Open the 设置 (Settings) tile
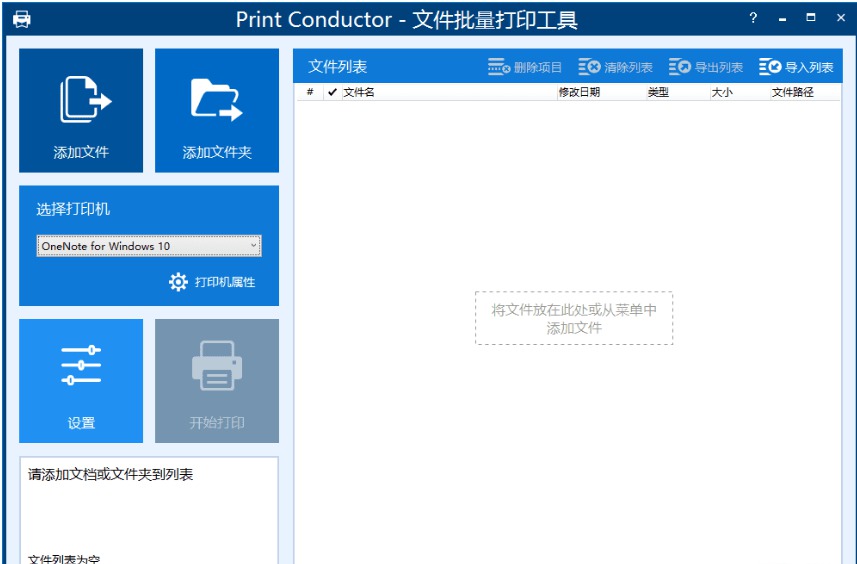Image resolution: width=857 pixels, height=564 pixels. click(81, 381)
